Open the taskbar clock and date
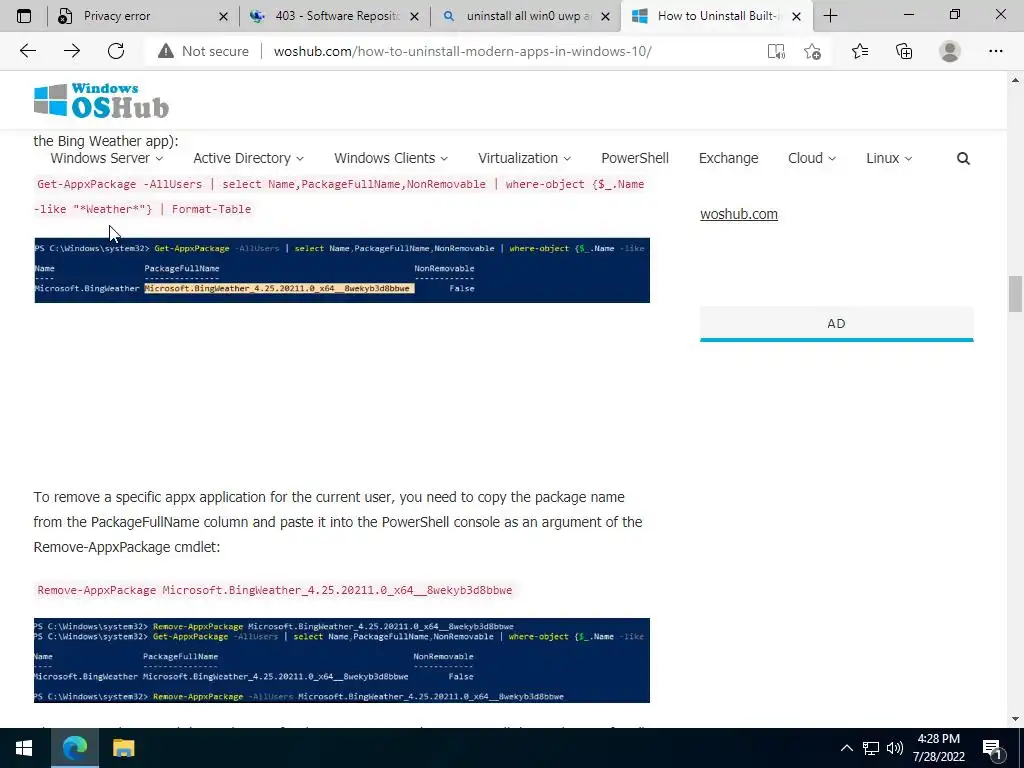Screen dimensions: 1024x768 tap(938, 748)
